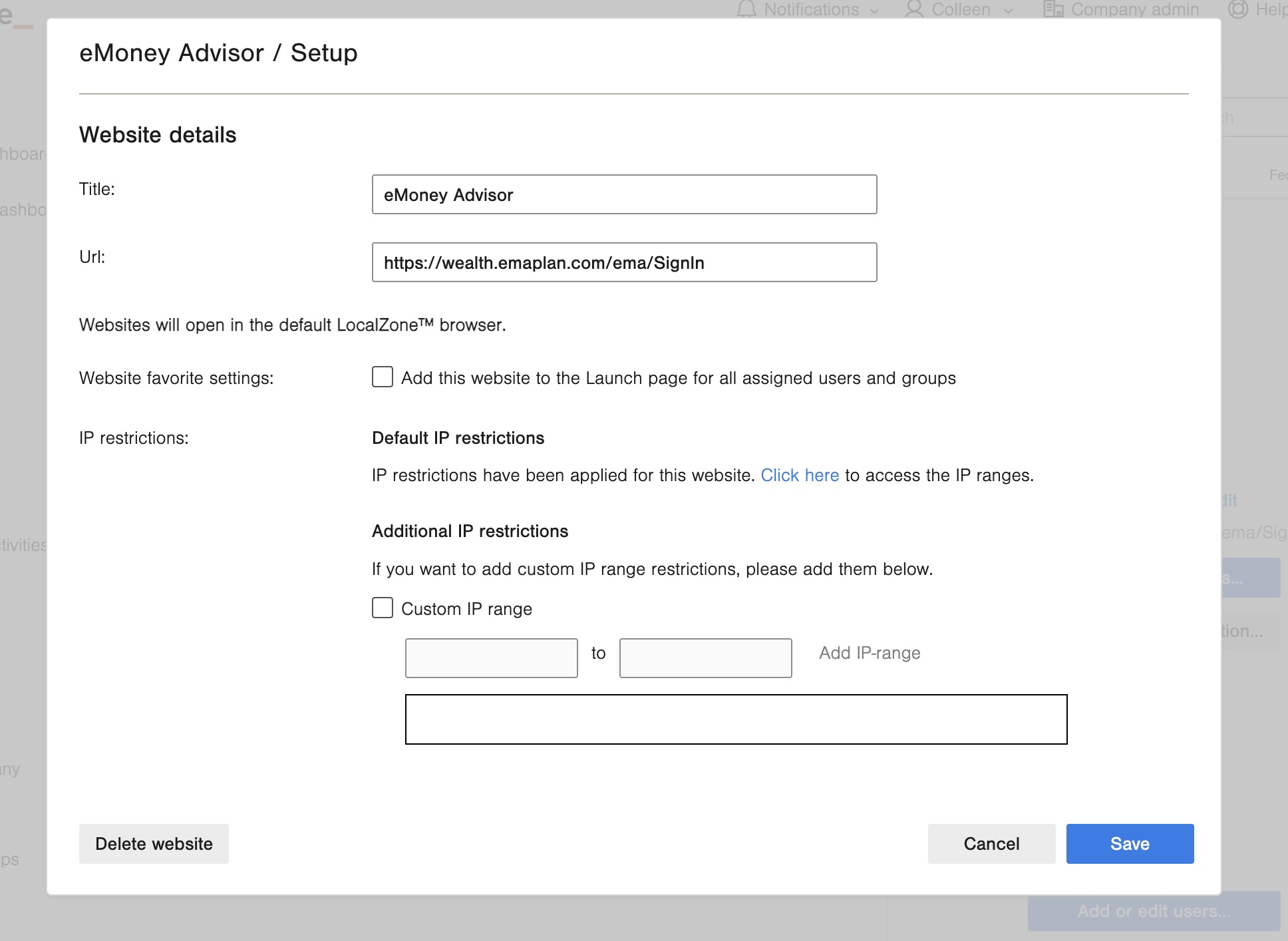
Task: Select the IP range list box
Action: 736,719
